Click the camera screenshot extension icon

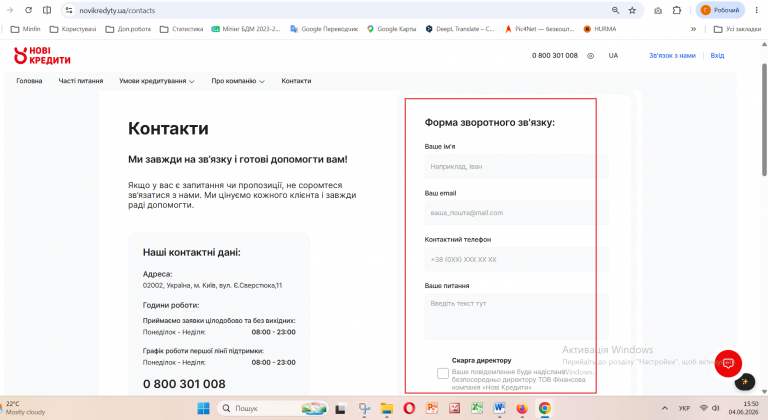click(658, 10)
